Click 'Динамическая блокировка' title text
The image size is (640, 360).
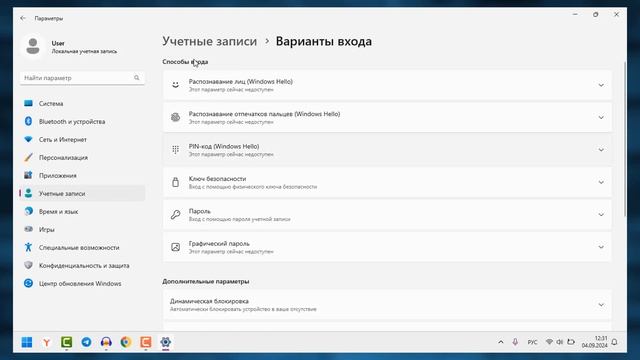pyautogui.click(x=209, y=301)
